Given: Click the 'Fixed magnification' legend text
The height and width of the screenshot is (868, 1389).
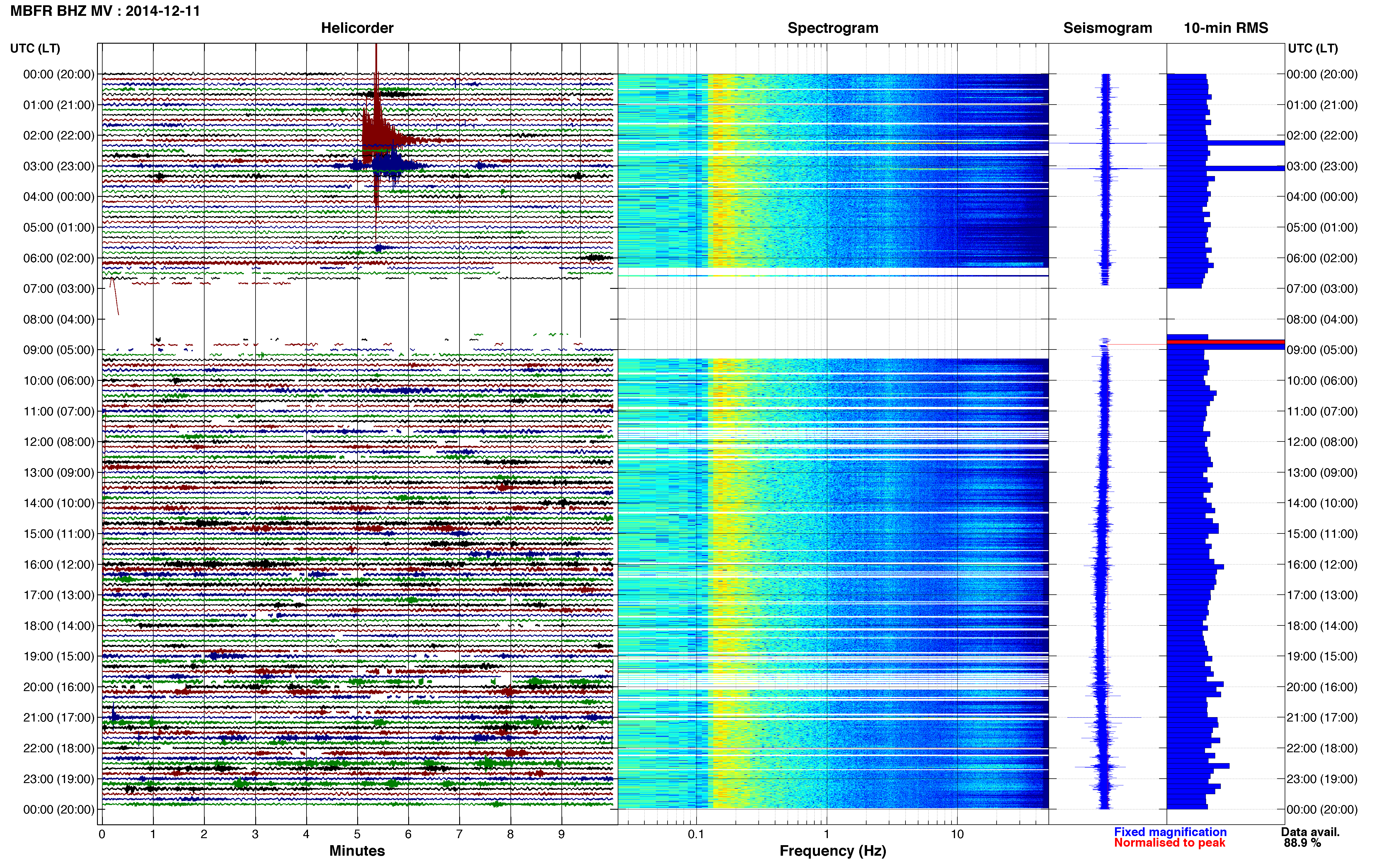Looking at the screenshot, I should (x=1170, y=832).
